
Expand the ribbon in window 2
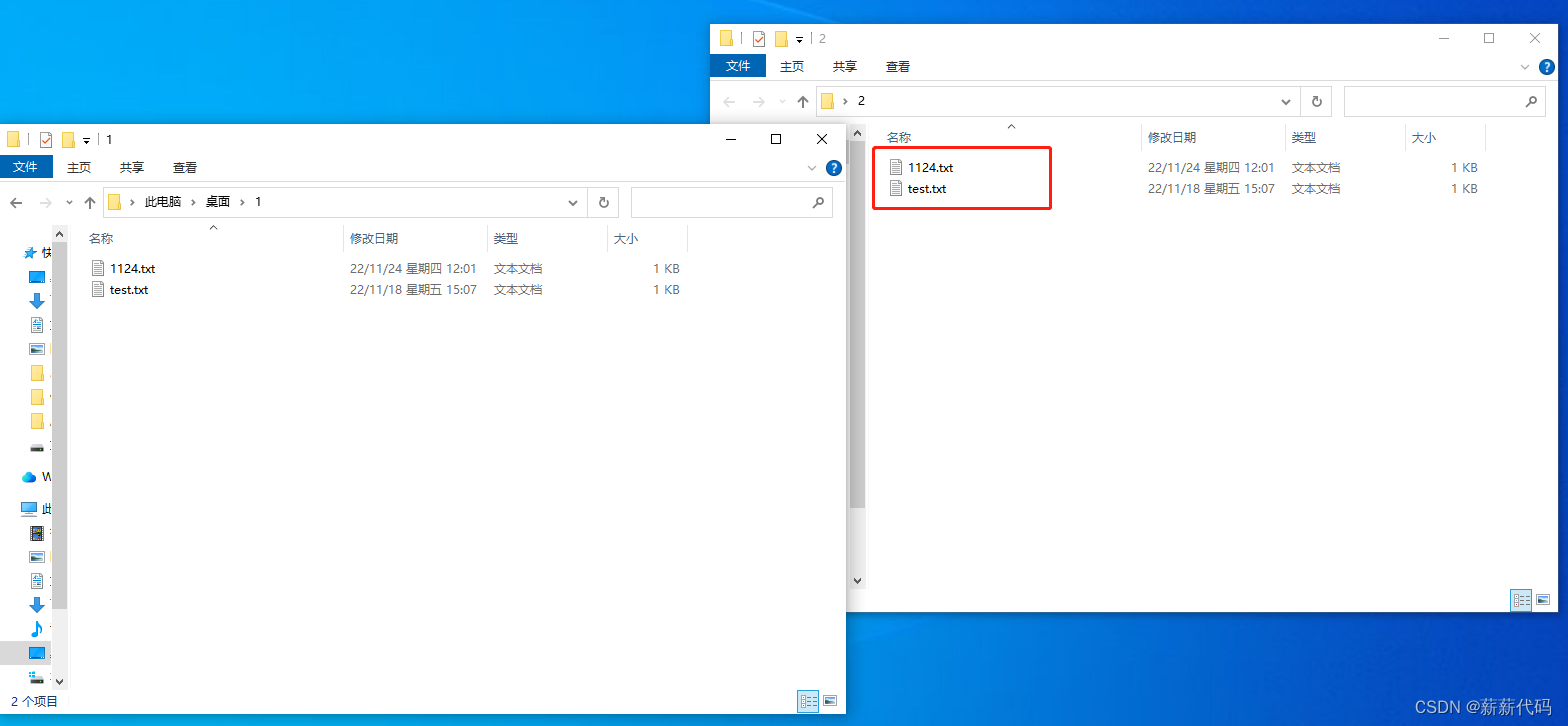1525,67
